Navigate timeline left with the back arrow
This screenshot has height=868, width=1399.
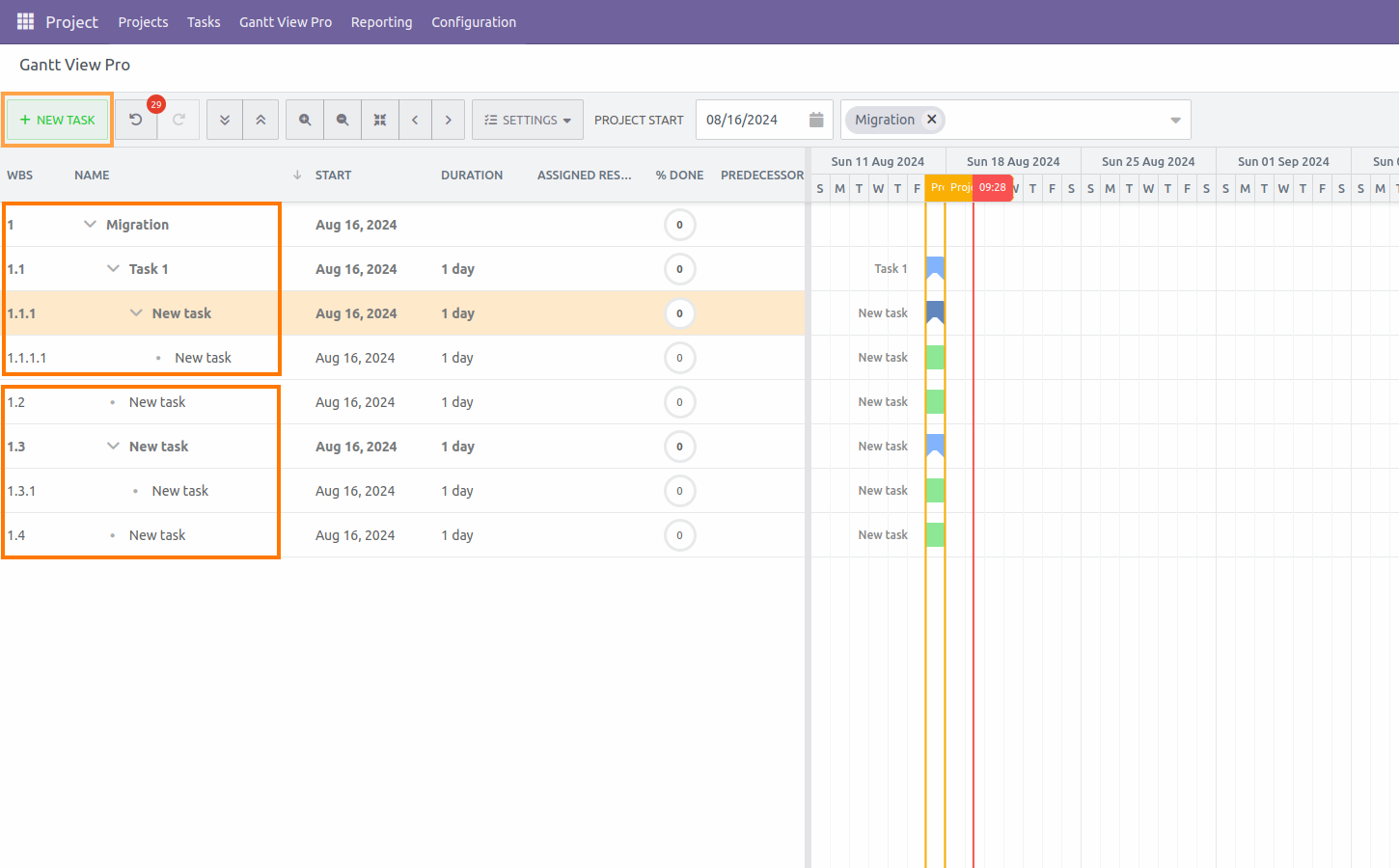click(415, 119)
